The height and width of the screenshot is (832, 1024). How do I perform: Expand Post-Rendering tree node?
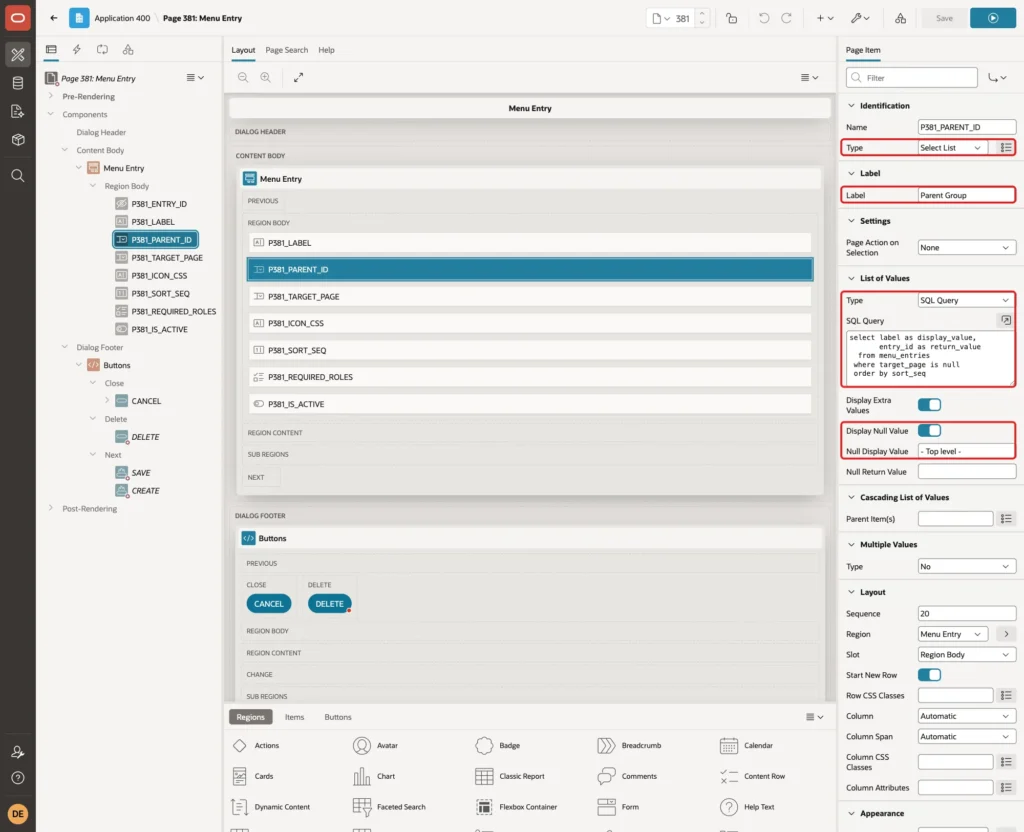[x=51, y=508]
